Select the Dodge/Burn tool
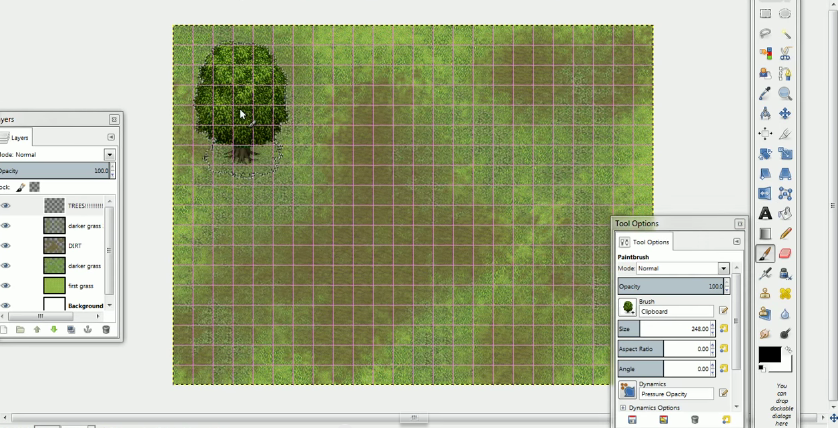The width and height of the screenshot is (838, 428). [x=785, y=333]
